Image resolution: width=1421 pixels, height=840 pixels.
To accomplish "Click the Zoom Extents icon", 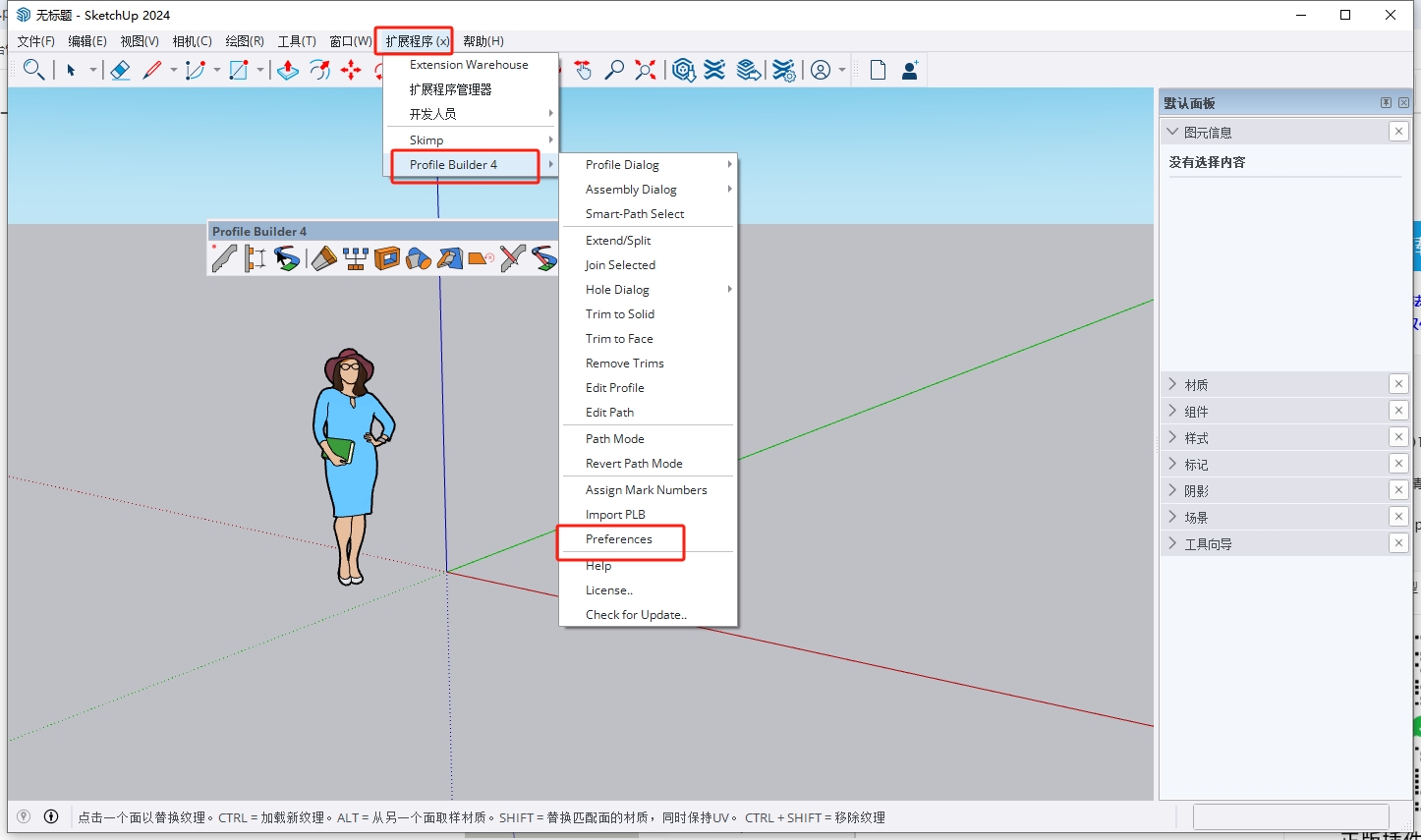I will [646, 69].
